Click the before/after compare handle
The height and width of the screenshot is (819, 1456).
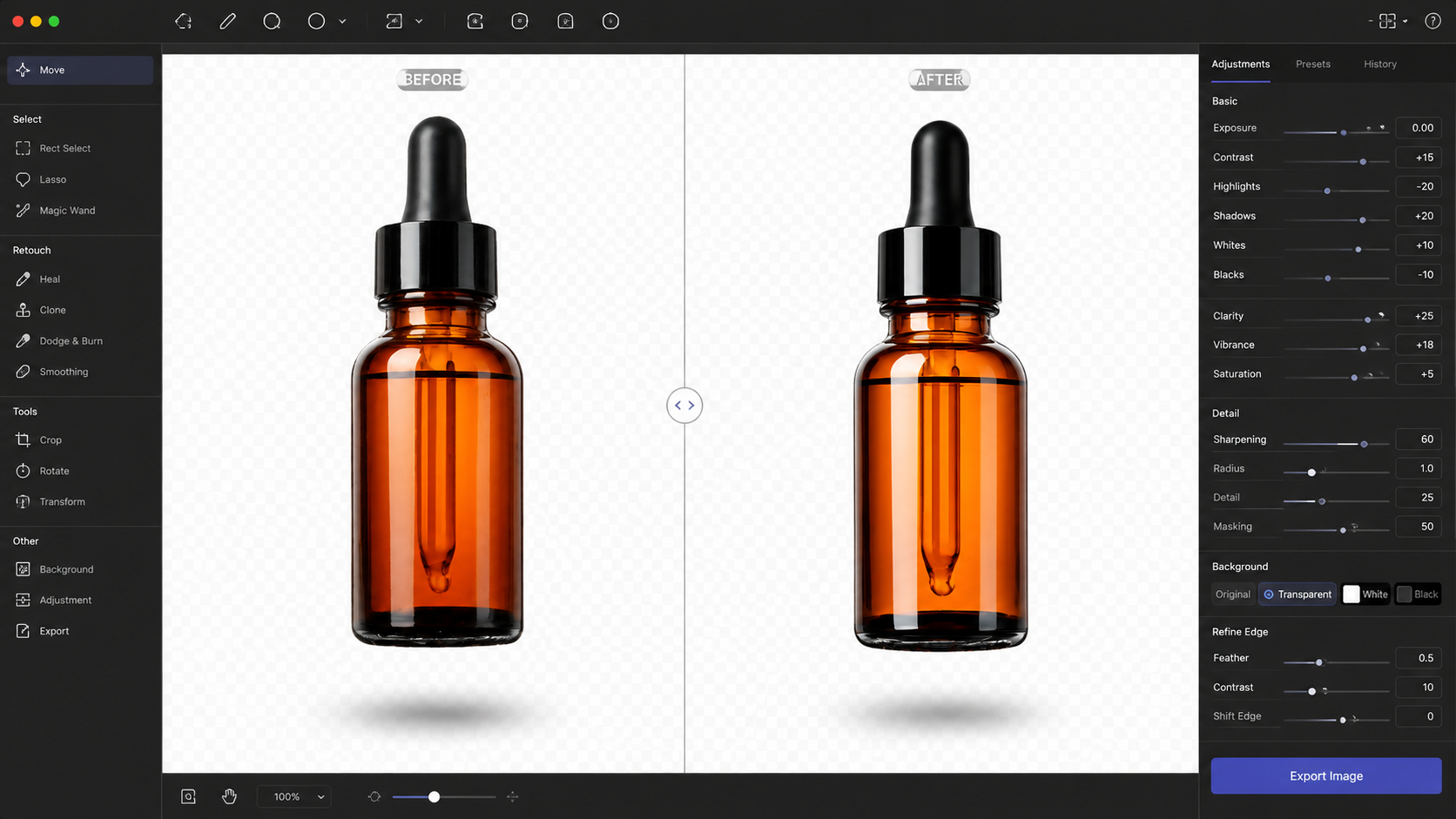pyautogui.click(x=684, y=406)
